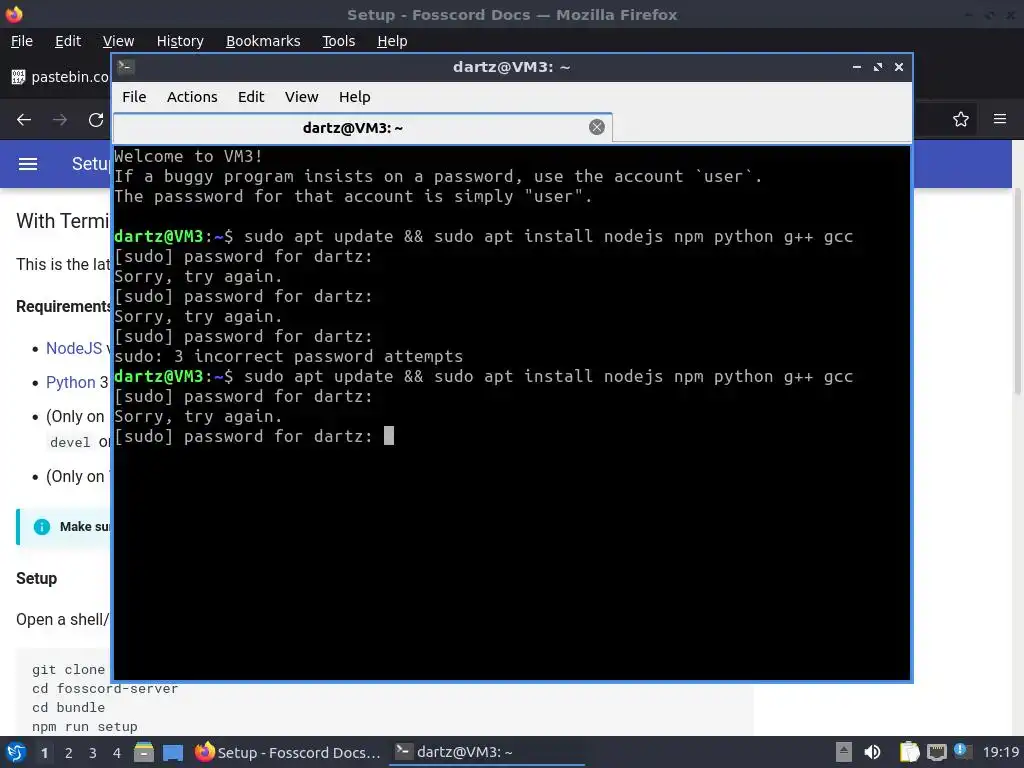Close the dartz@VM3 terminal tab
The width and height of the screenshot is (1024, 768).
coord(596,127)
